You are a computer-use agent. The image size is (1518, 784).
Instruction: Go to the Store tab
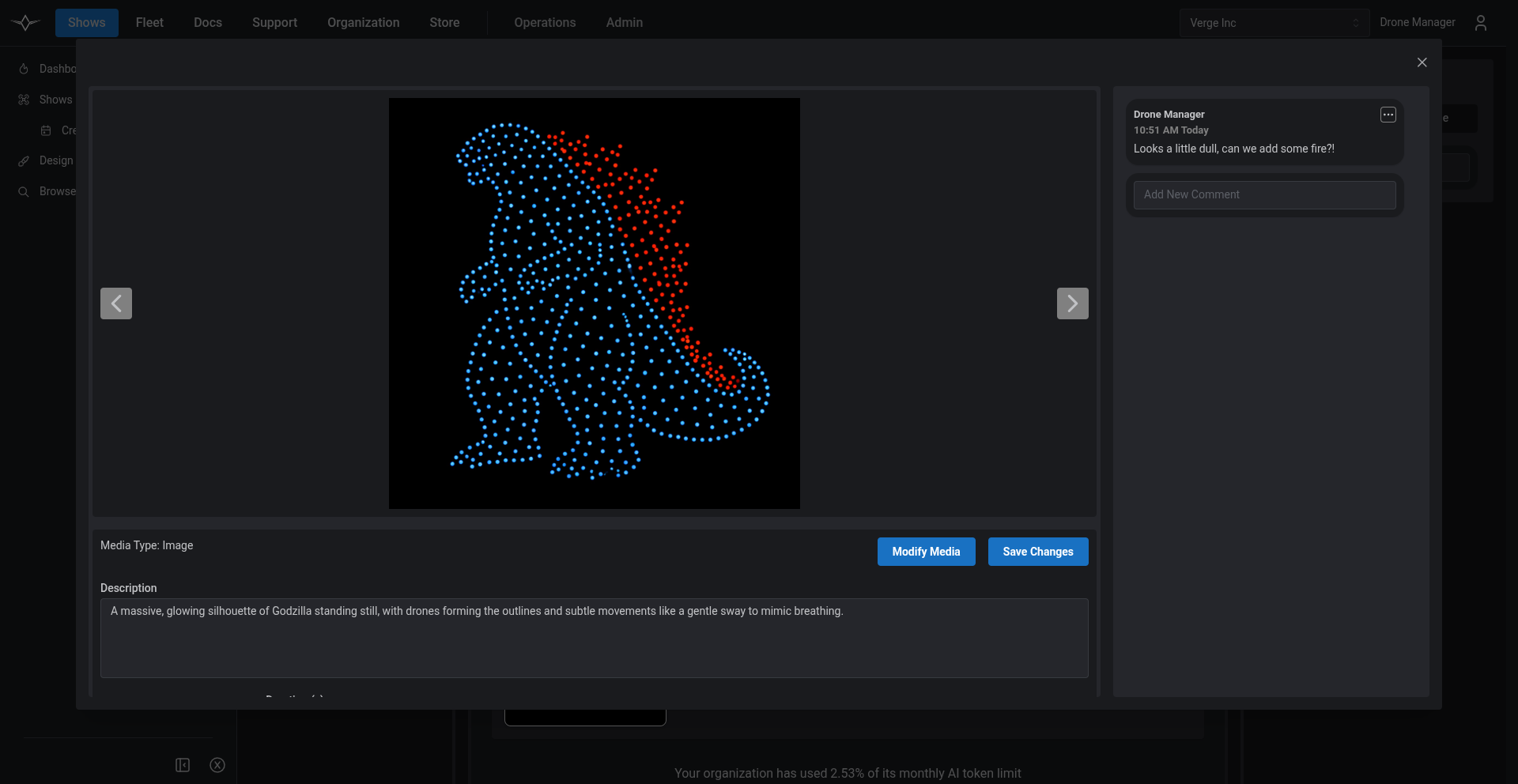[444, 23]
